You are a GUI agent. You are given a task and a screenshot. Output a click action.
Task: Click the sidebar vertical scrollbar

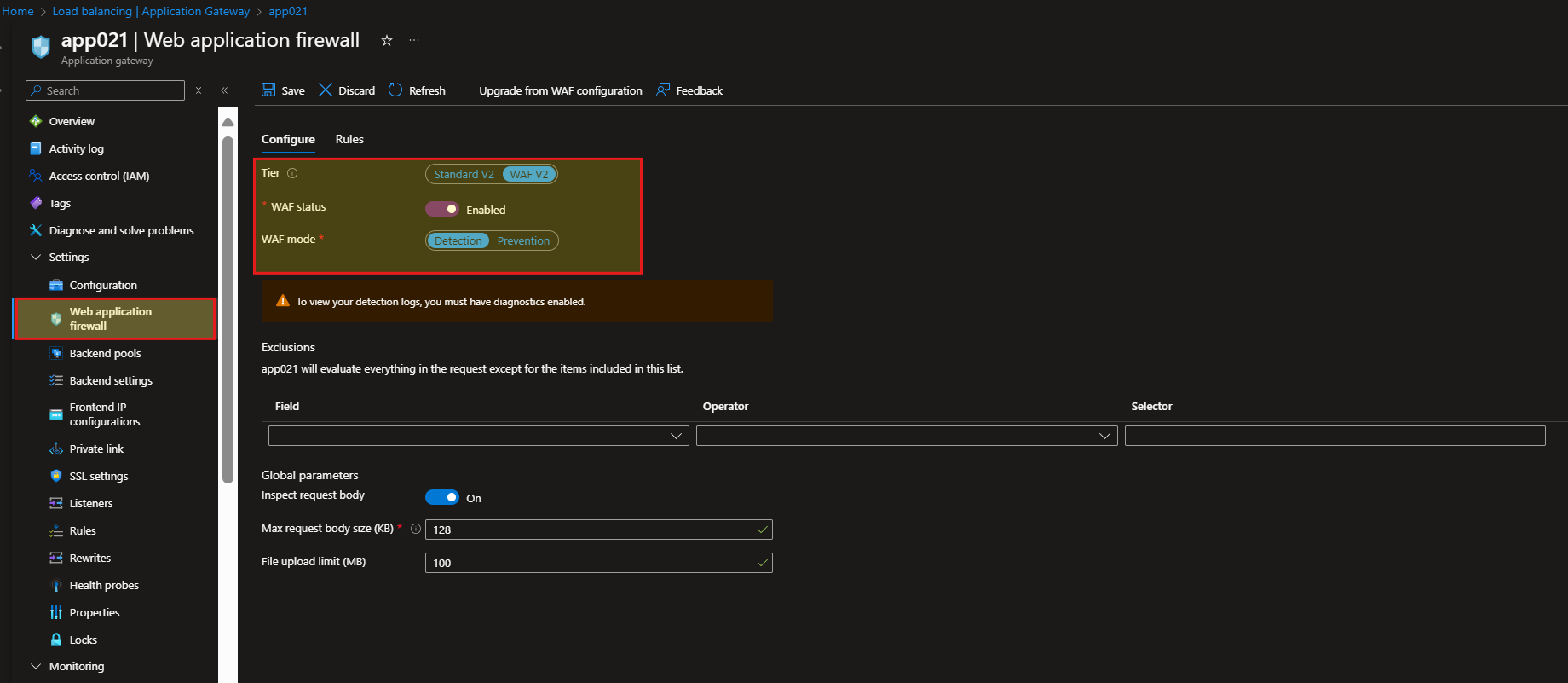(228, 310)
